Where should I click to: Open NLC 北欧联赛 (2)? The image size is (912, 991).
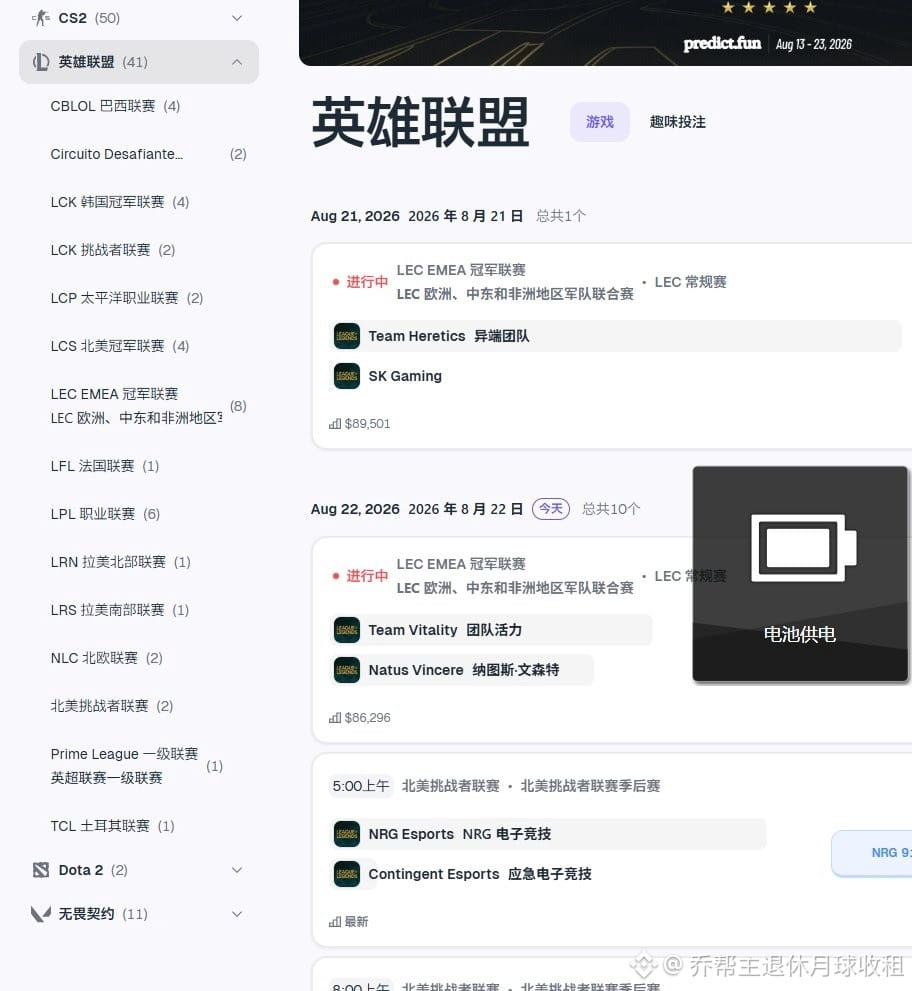click(x=106, y=659)
